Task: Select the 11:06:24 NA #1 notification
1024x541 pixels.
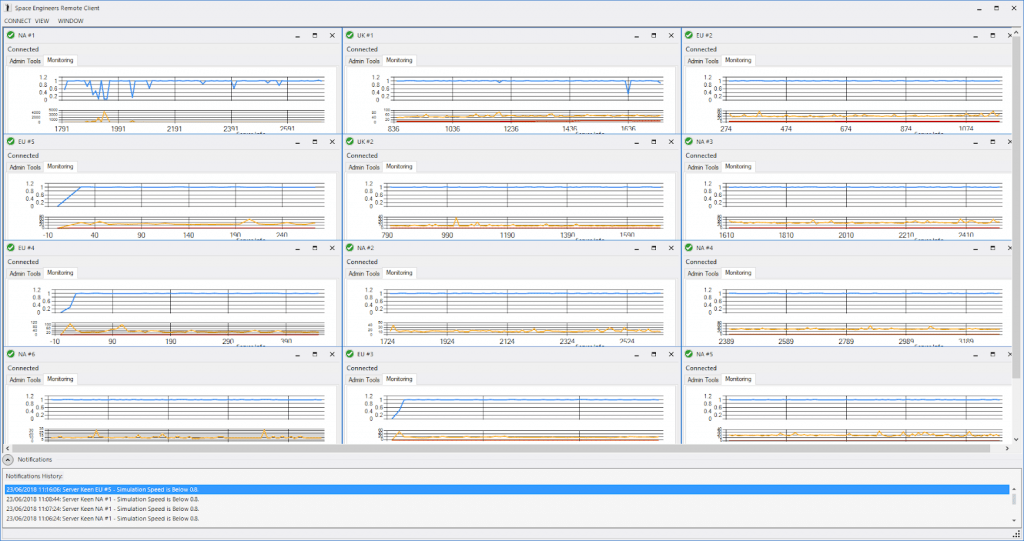Action: pos(507,519)
